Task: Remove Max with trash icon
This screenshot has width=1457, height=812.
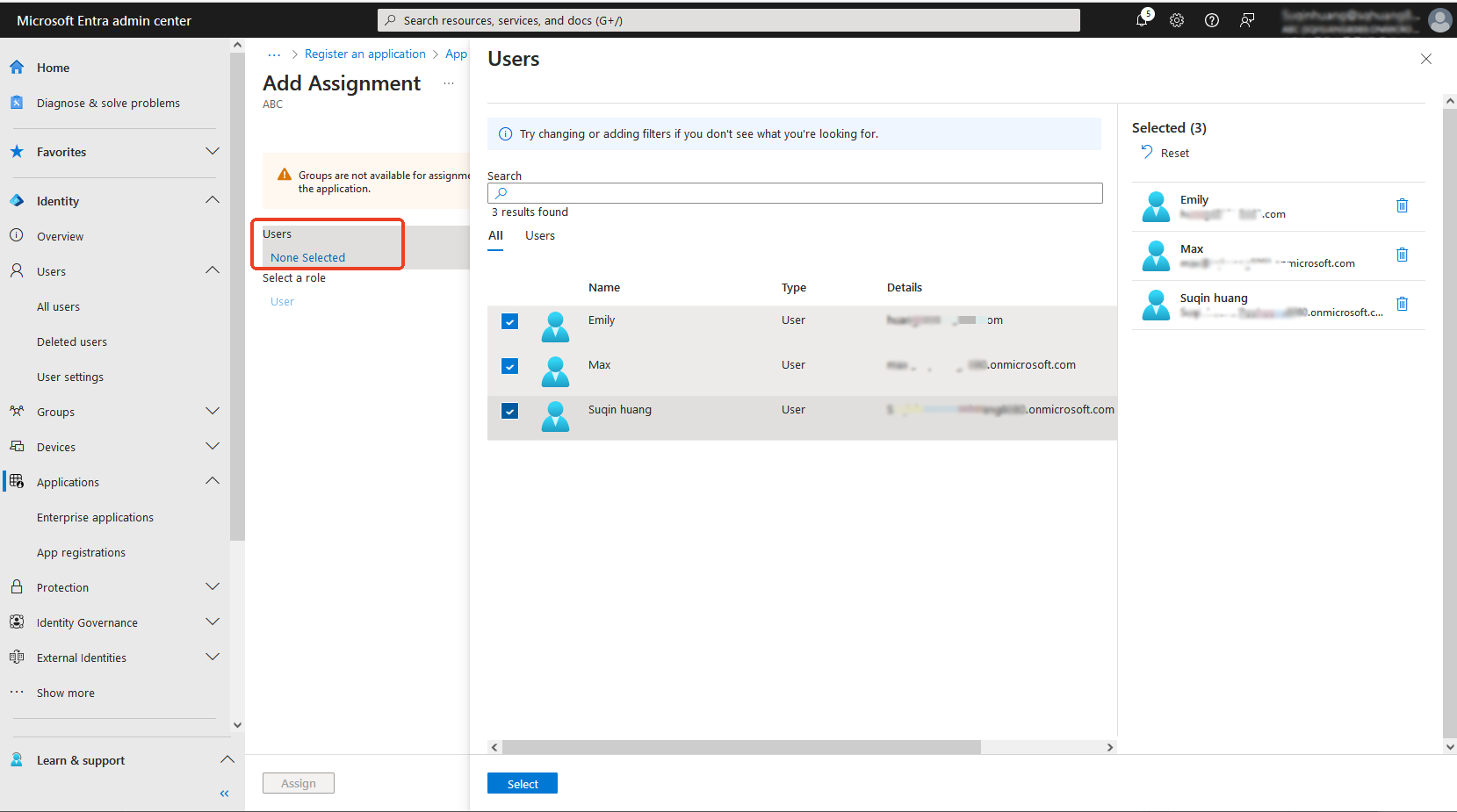Action: [x=1402, y=255]
